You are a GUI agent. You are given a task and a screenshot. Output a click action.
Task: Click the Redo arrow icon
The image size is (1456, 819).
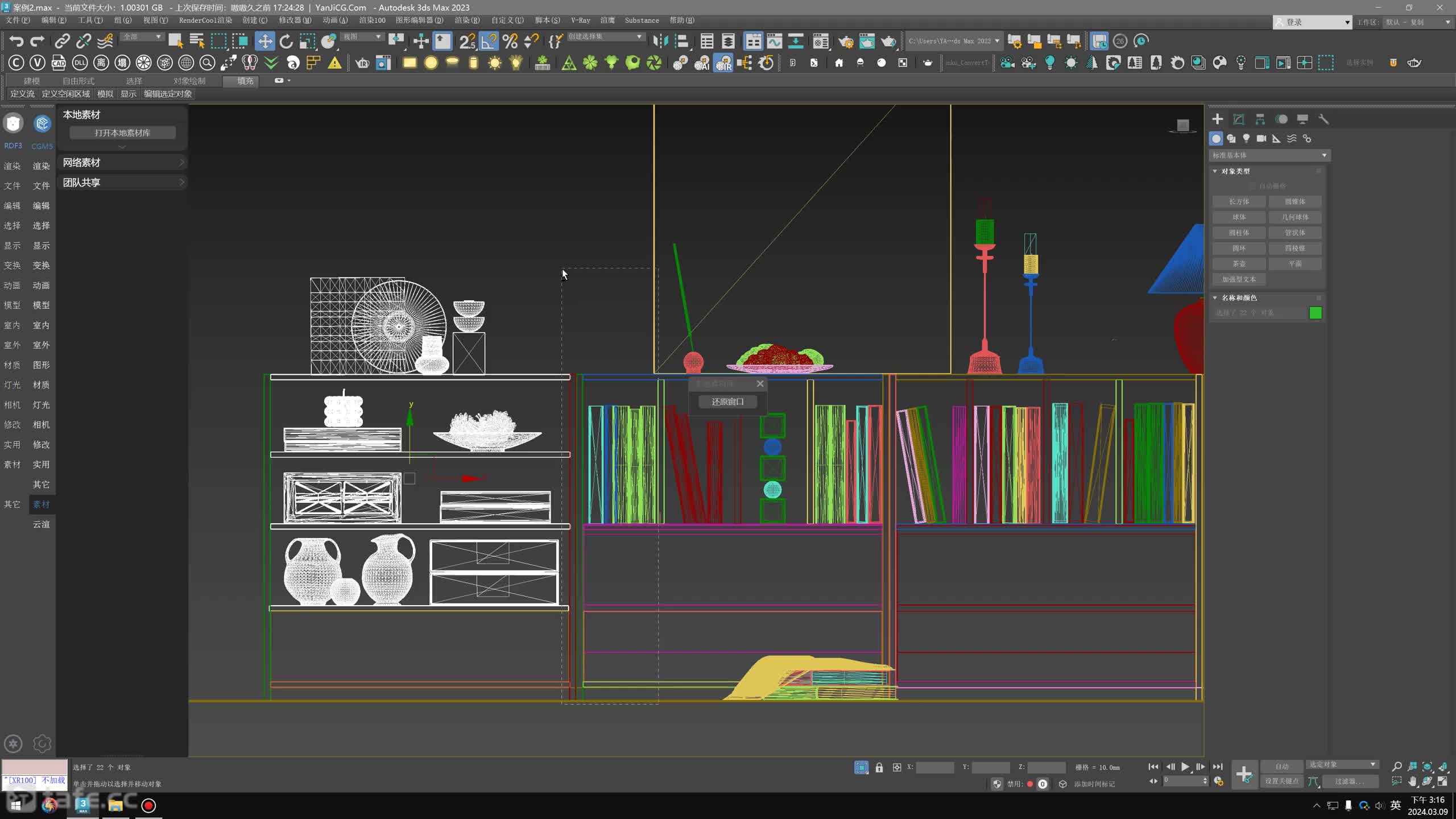click(x=38, y=41)
